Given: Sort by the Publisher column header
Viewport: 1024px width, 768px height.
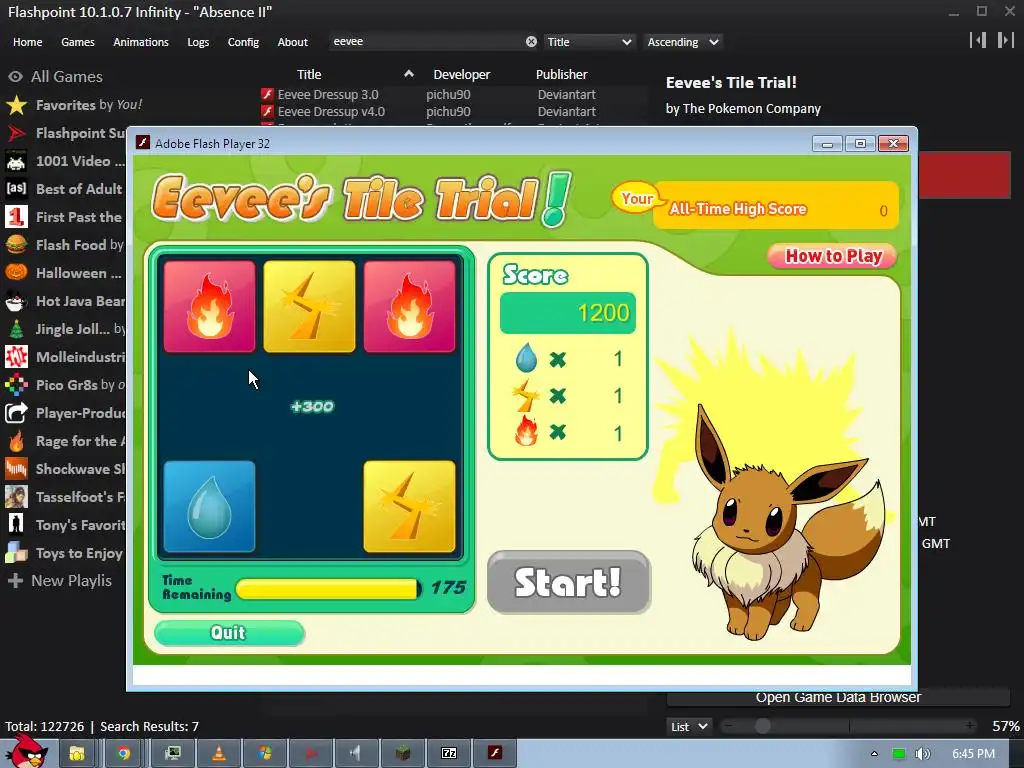Looking at the screenshot, I should point(562,74).
